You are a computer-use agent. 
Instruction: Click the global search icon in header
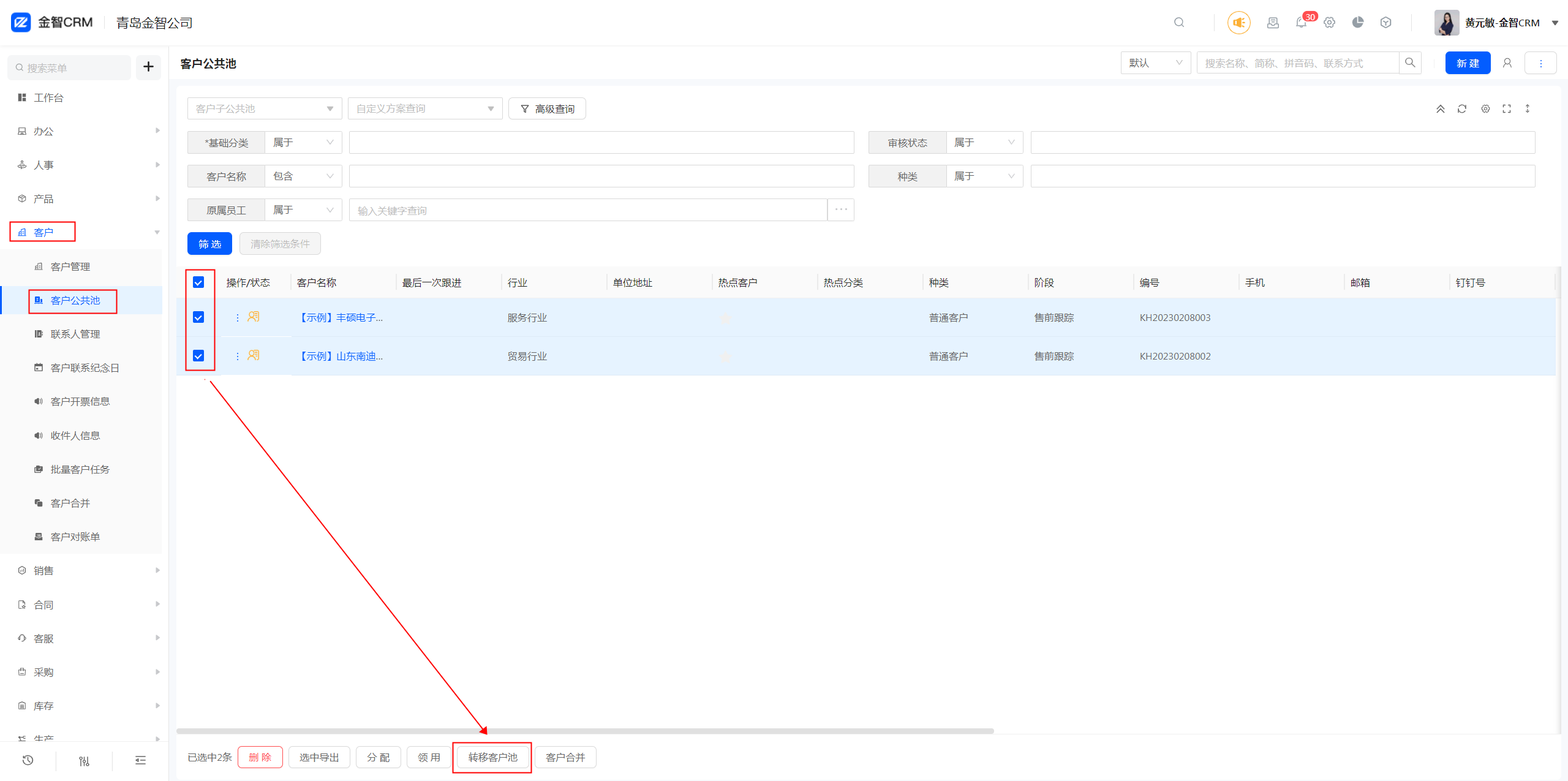pyautogui.click(x=1178, y=23)
